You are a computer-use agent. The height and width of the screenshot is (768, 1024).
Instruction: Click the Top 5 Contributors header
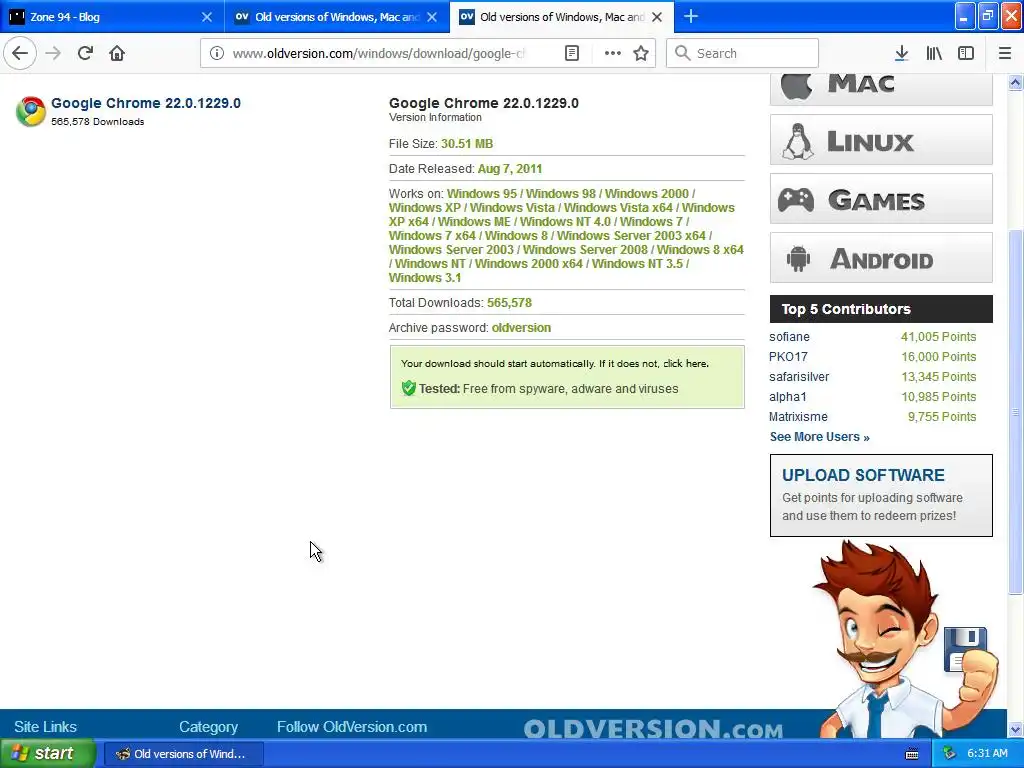[x=881, y=309]
